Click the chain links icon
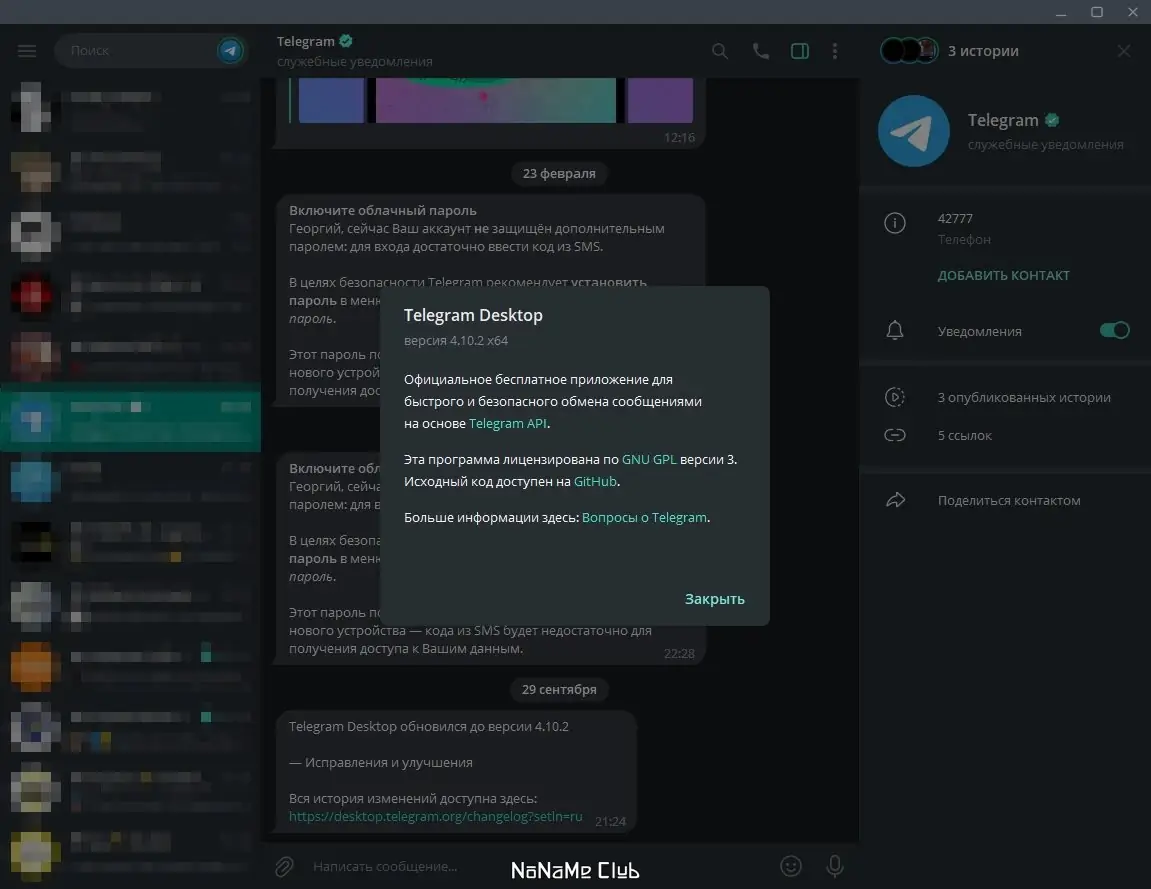 [895, 435]
